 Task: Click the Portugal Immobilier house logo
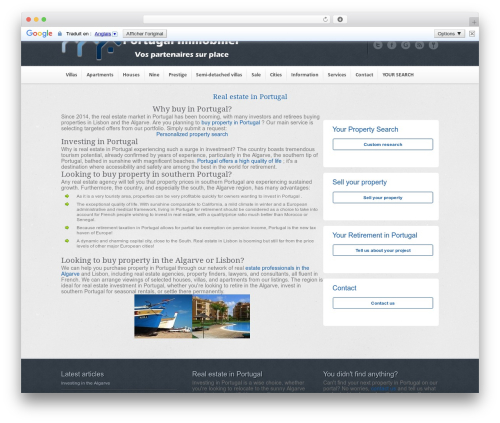pyautogui.click(x=91, y=50)
